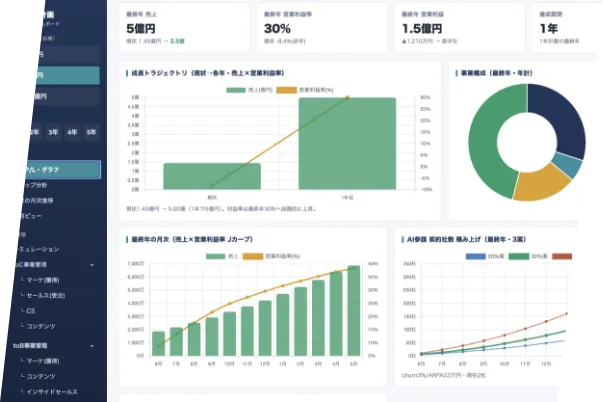Select the 4年 period button

pos(72,132)
